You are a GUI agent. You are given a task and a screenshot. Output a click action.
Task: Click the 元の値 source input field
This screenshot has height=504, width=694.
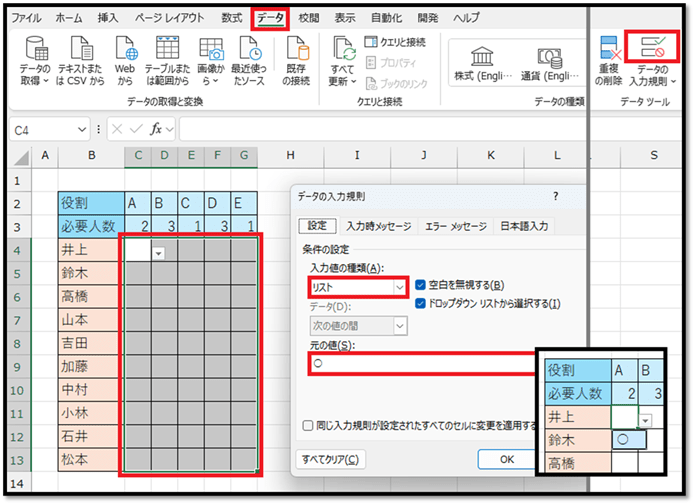420,363
